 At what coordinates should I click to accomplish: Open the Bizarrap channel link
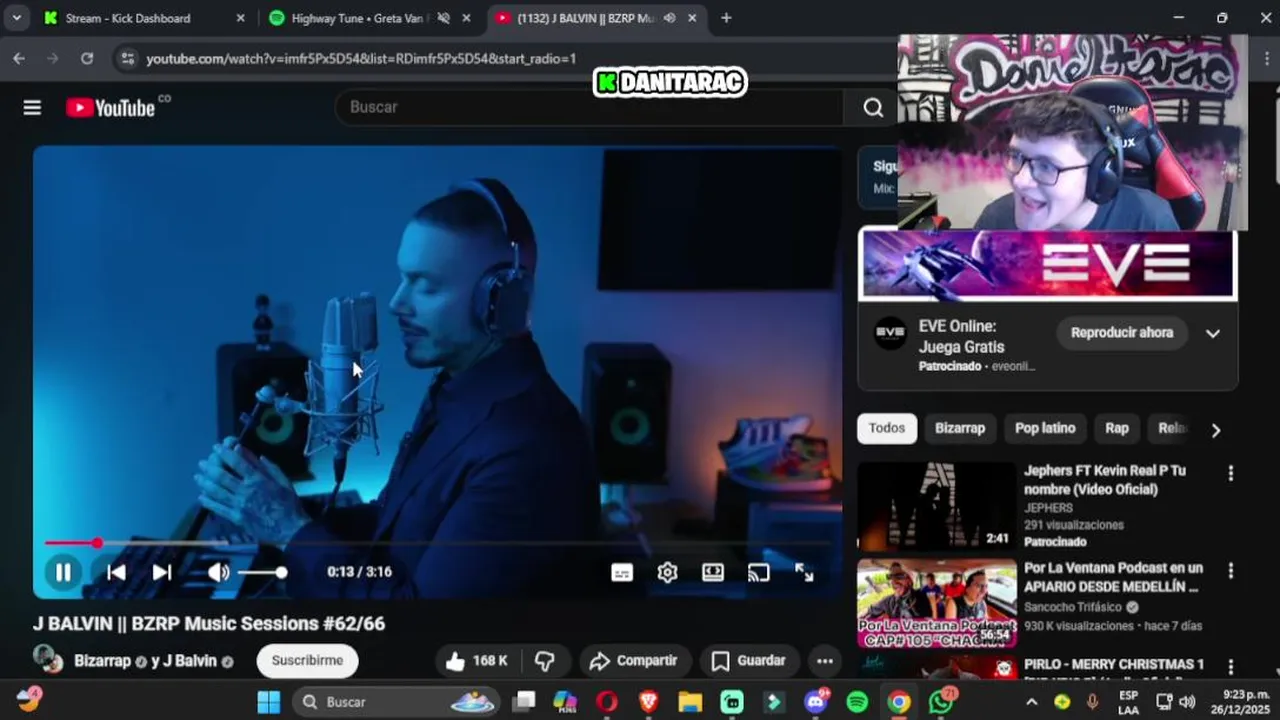click(103, 661)
